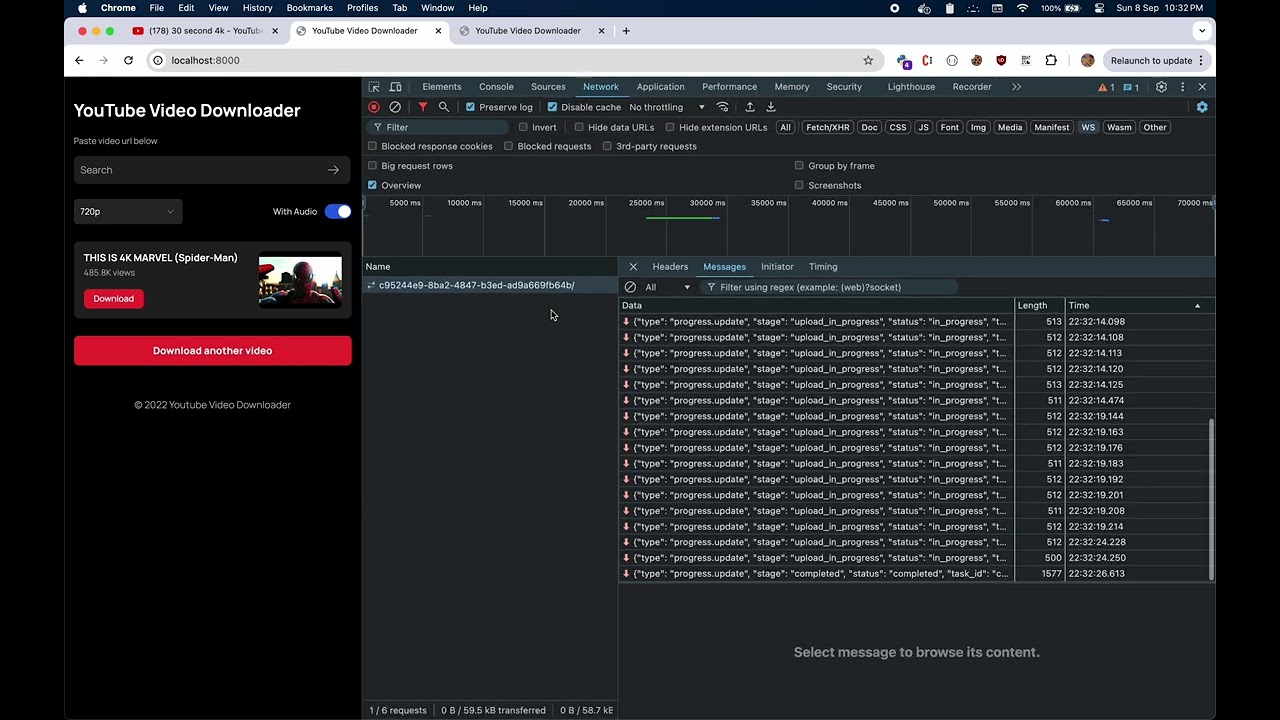The width and height of the screenshot is (1280, 720).
Task: Reload the localhost page
Action: (x=128, y=60)
